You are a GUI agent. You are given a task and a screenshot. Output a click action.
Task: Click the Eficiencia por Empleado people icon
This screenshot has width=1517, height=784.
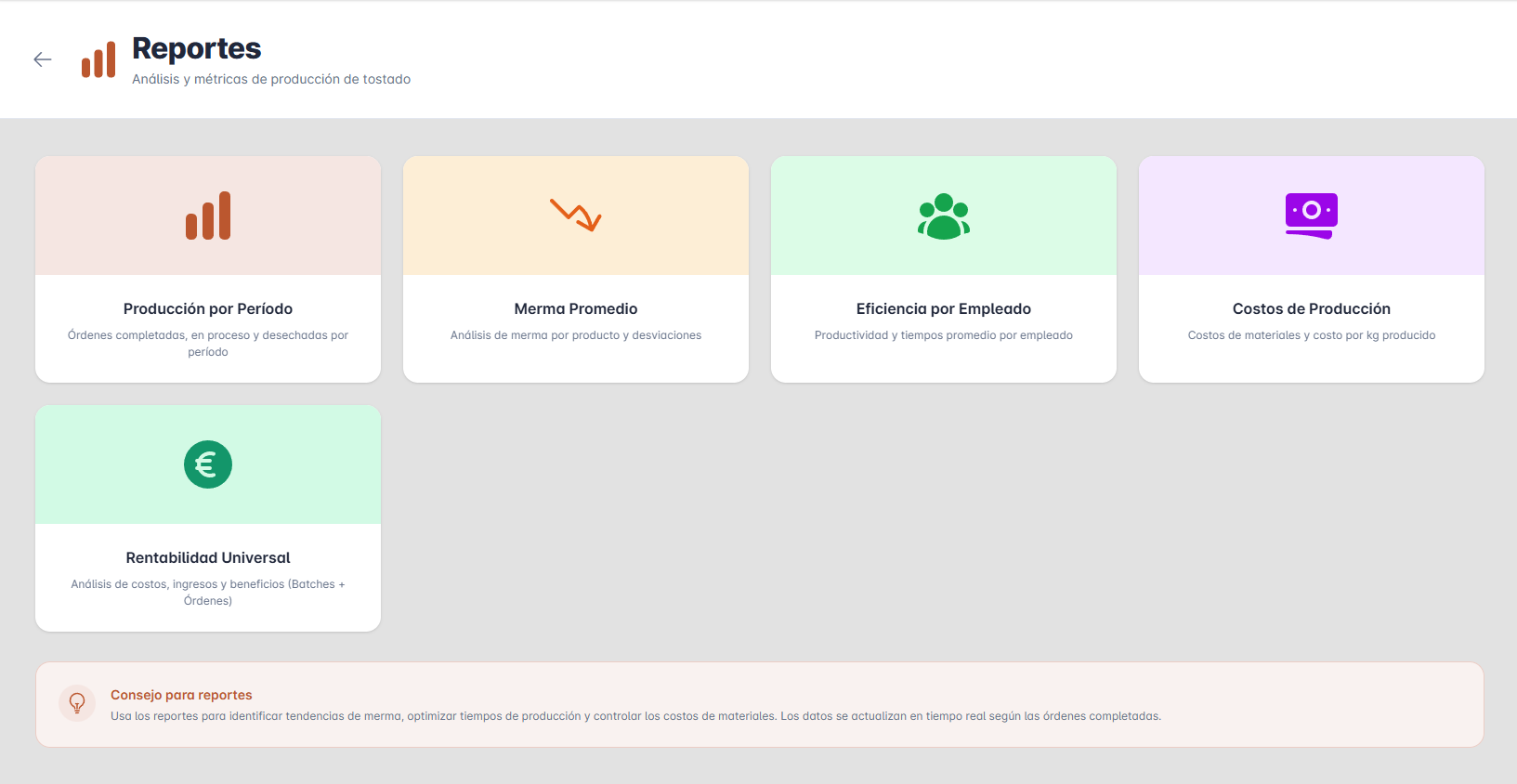click(944, 216)
